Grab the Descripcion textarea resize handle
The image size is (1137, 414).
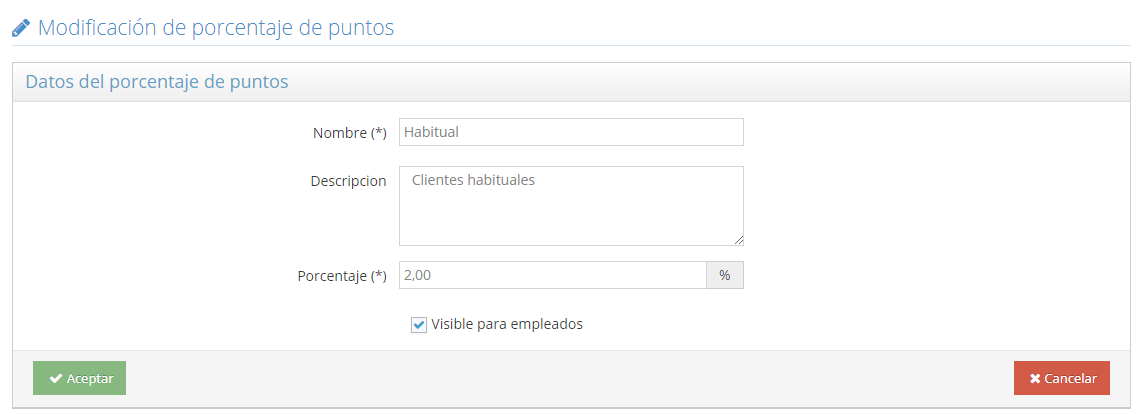click(x=739, y=240)
